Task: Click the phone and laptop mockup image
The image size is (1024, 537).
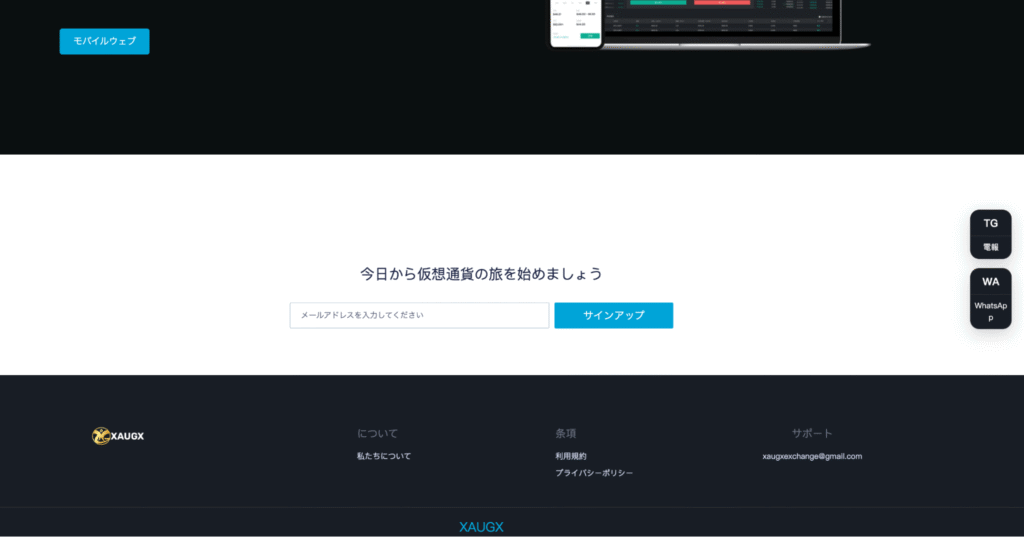Action: [x=709, y=25]
